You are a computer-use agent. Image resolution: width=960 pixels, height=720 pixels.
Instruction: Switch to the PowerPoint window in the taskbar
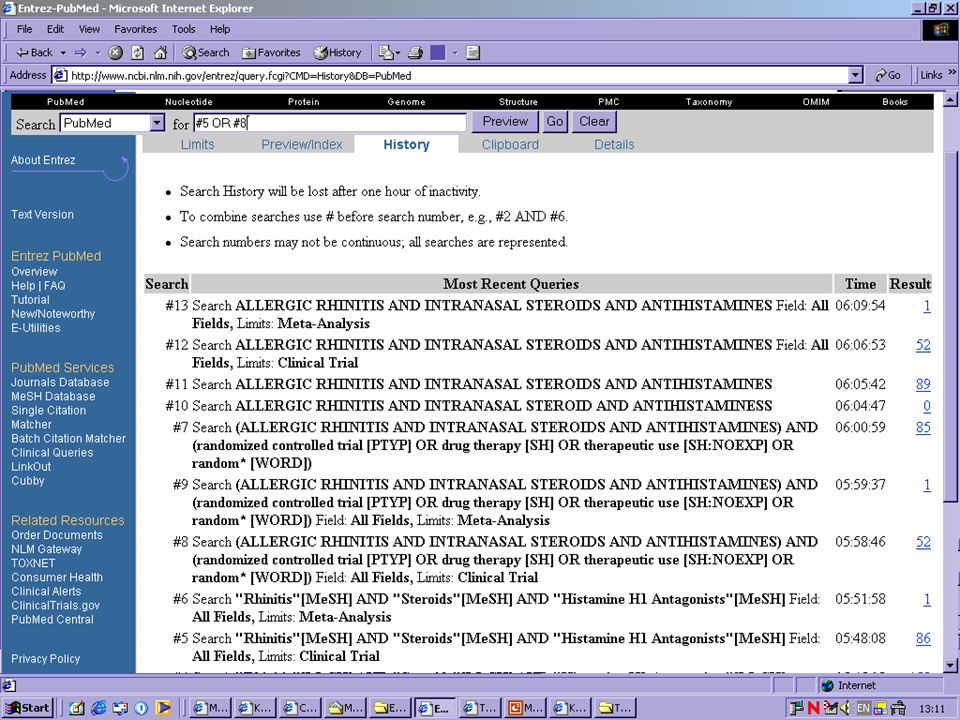pos(524,708)
